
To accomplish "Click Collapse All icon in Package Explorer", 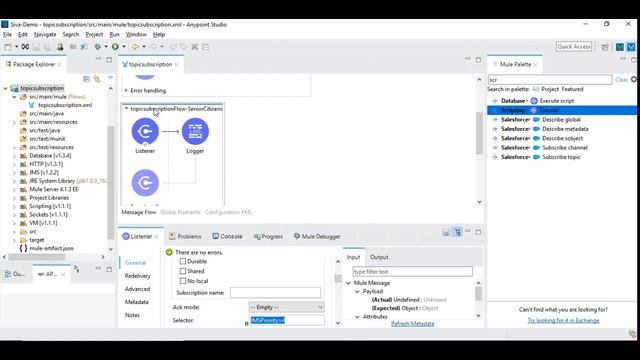I will point(86,79).
